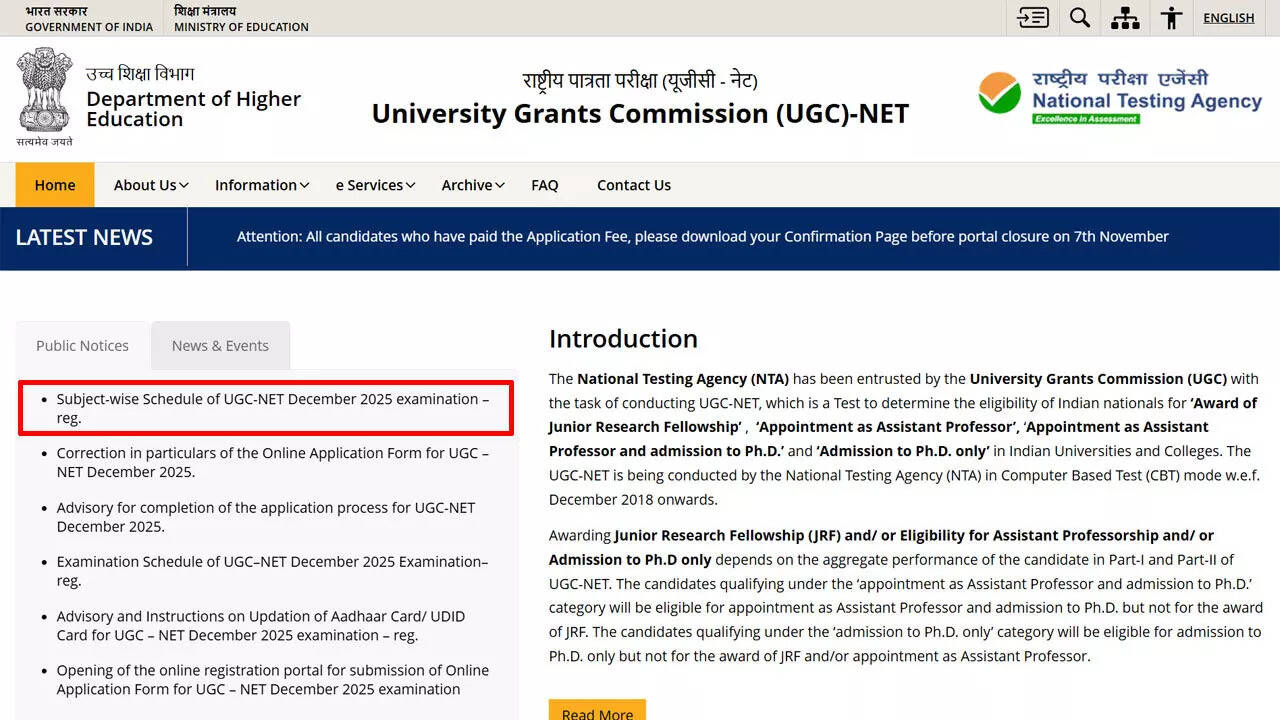Open the Contact Us menu item
This screenshot has height=720, width=1280.
634,185
